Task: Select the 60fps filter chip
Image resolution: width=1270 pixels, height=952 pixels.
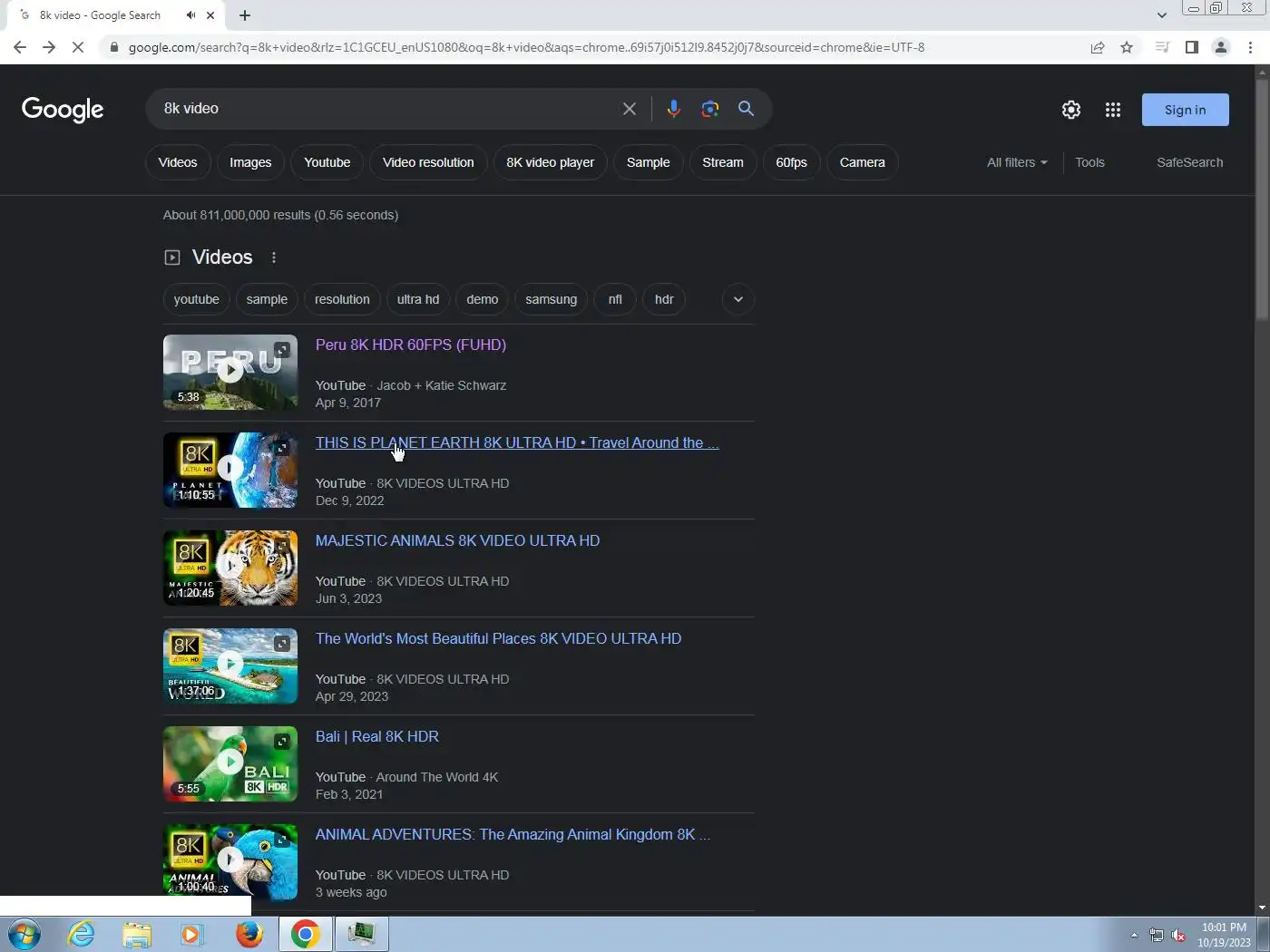Action: (x=791, y=162)
